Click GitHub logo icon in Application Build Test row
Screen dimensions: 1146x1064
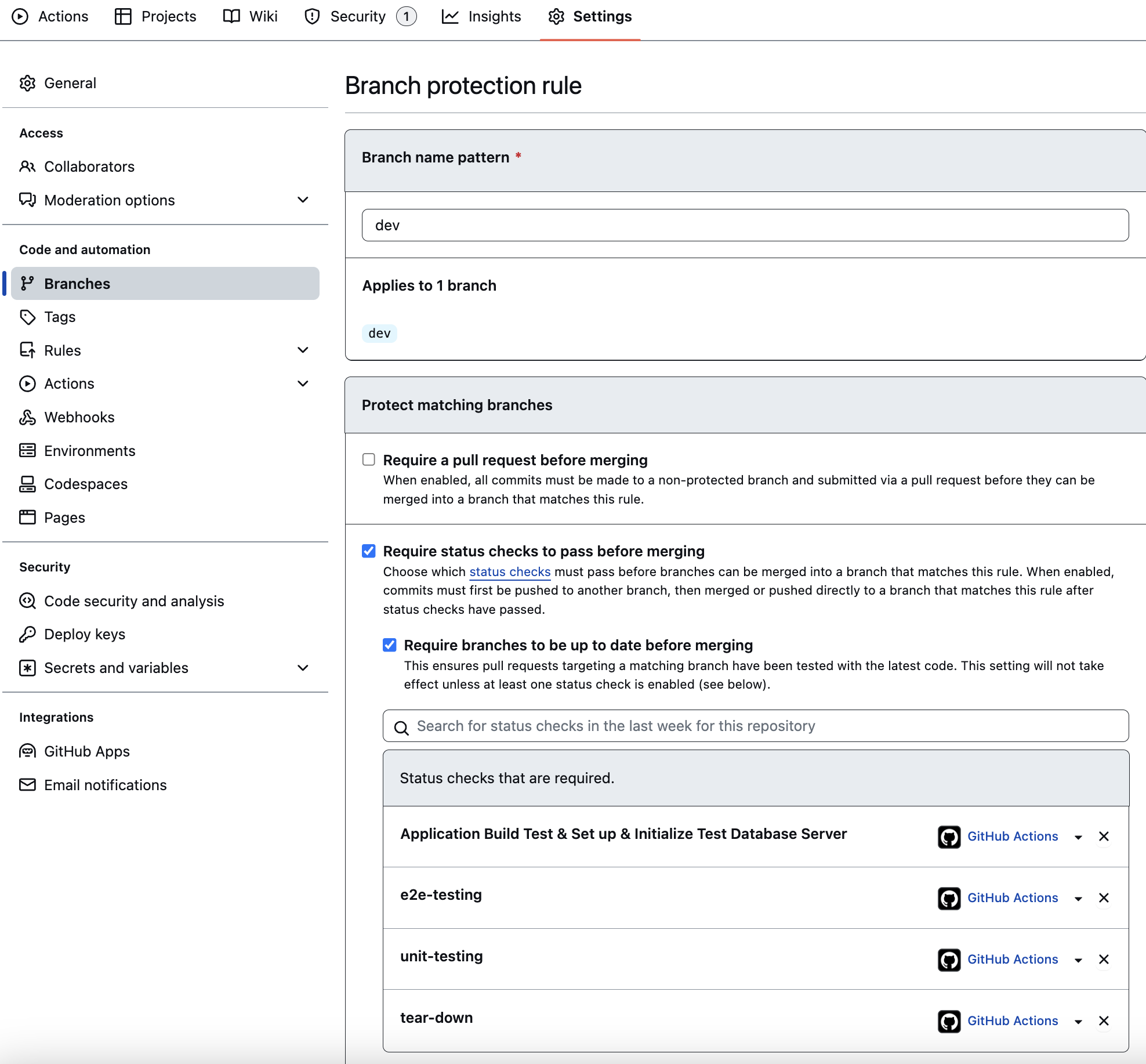click(x=949, y=837)
